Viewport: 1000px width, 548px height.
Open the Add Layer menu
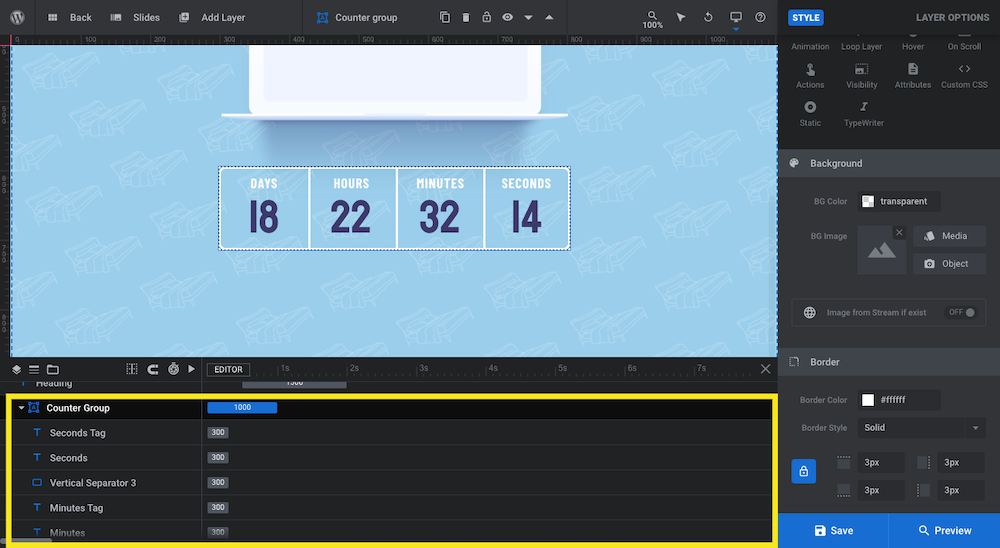click(212, 17)
